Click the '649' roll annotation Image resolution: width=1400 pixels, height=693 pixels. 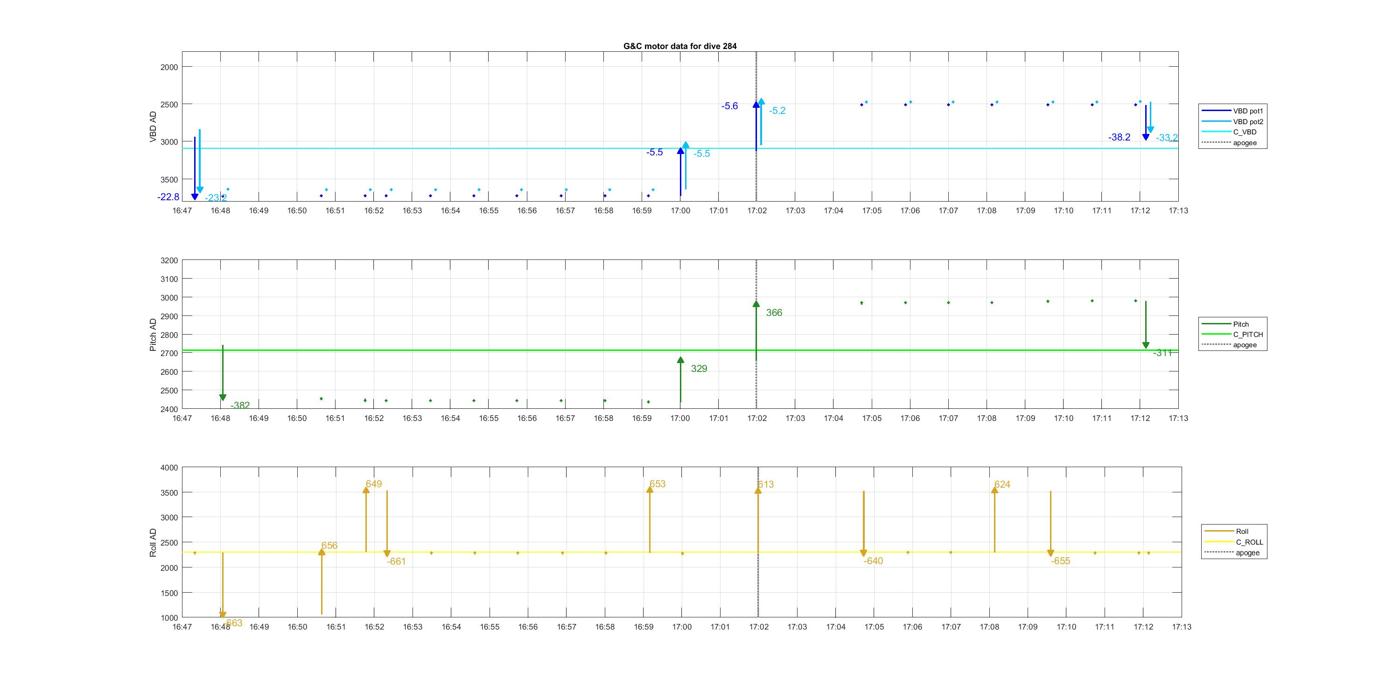tap(374, 484)
